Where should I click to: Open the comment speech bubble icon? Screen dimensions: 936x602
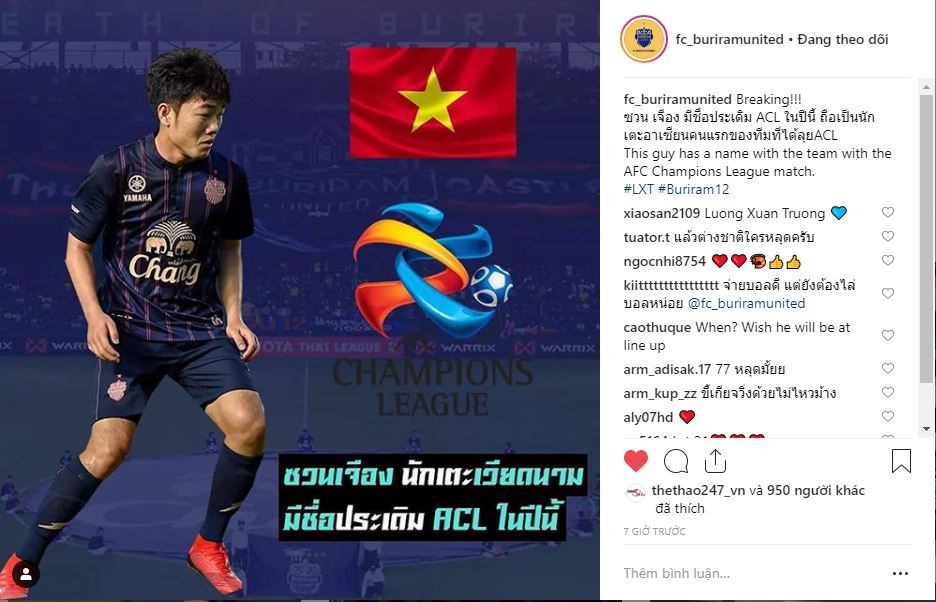pyautogui.click(x=676, y=461)
